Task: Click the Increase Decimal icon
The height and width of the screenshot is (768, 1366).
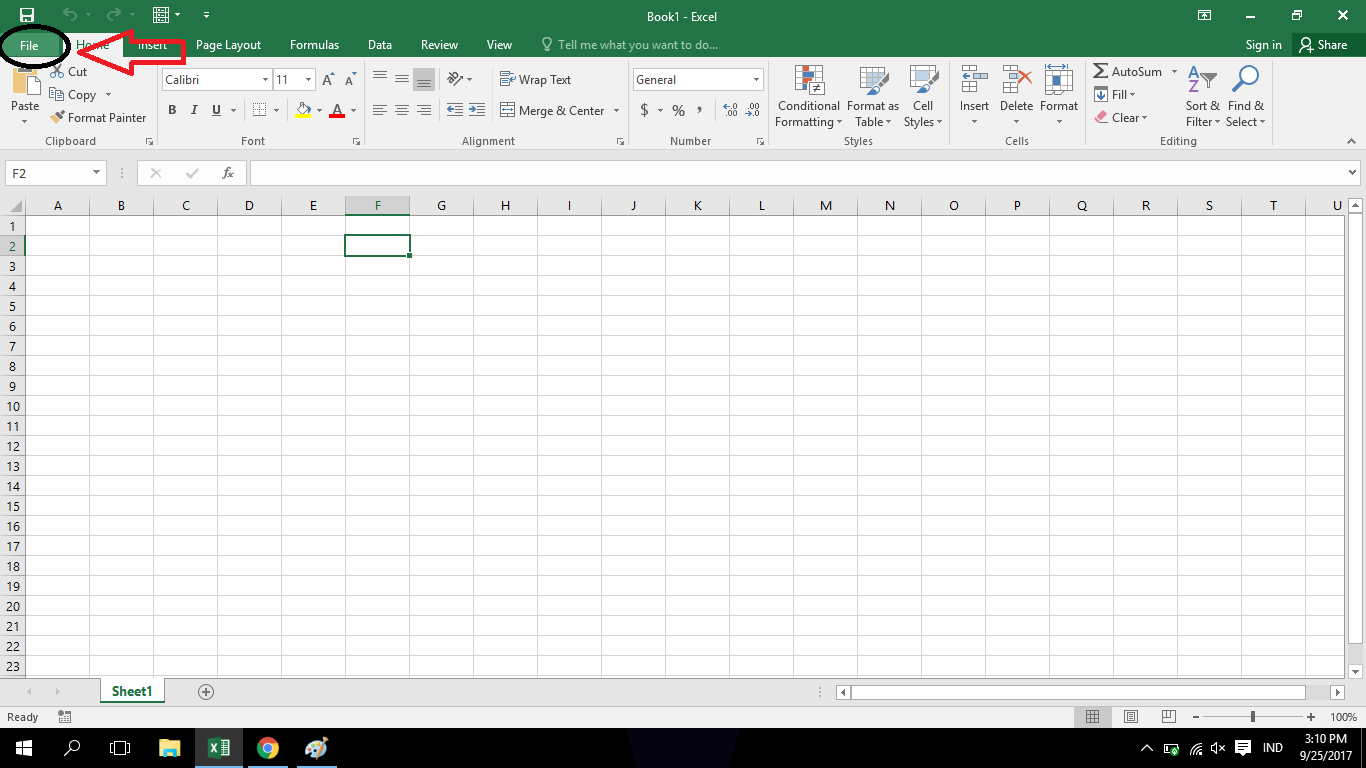Action: coord(731,110)
